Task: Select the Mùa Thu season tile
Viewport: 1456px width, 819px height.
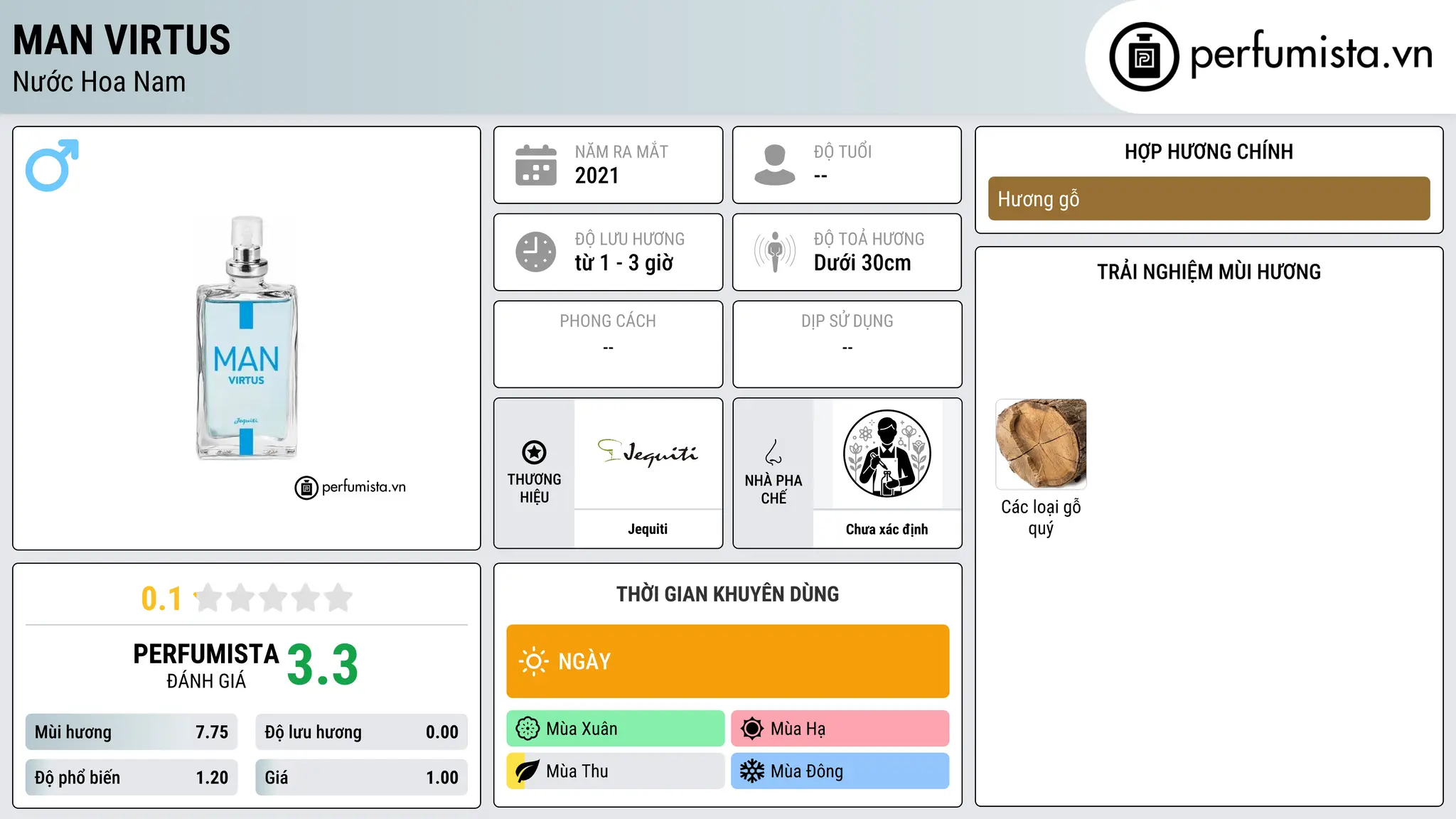Action: (x=616, y=771)
